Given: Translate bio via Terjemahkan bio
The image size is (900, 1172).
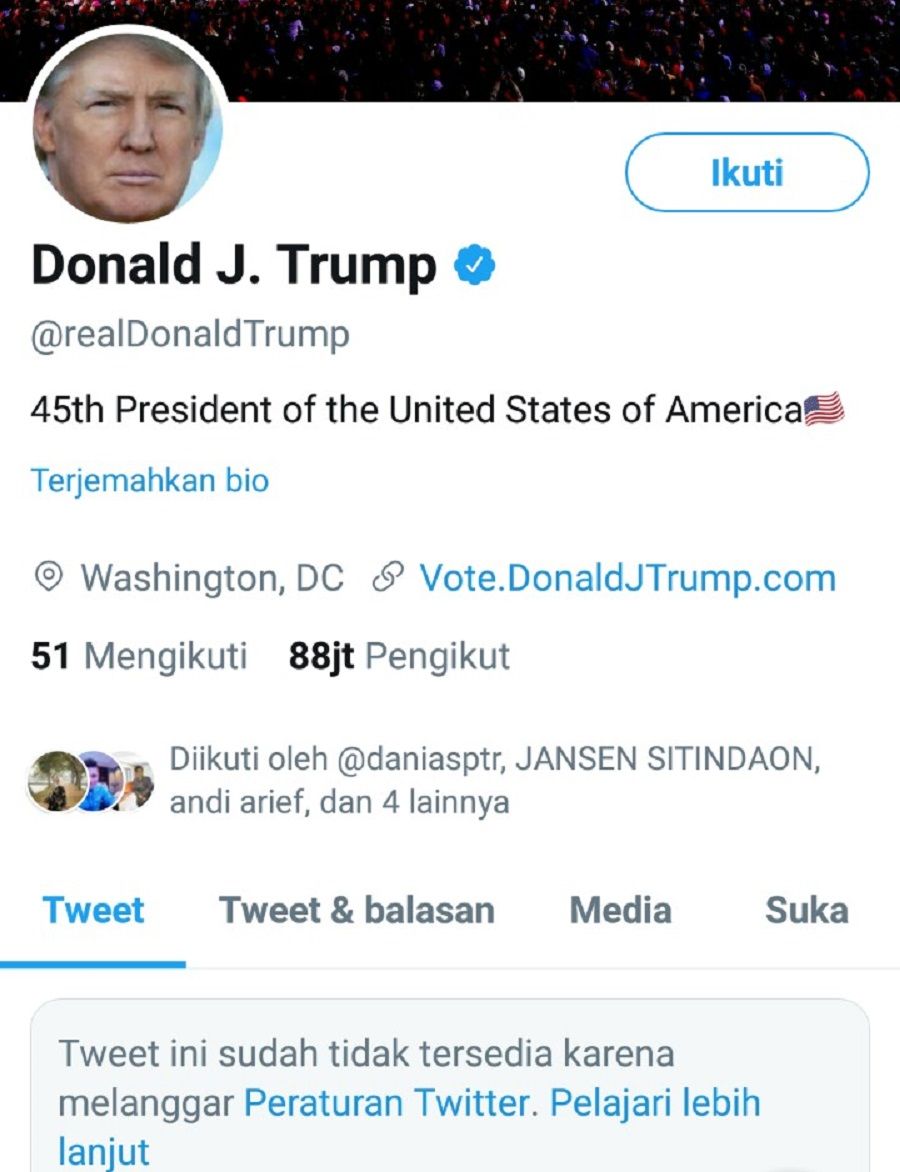Looking at the screenshot, I should tap(150, 481).
